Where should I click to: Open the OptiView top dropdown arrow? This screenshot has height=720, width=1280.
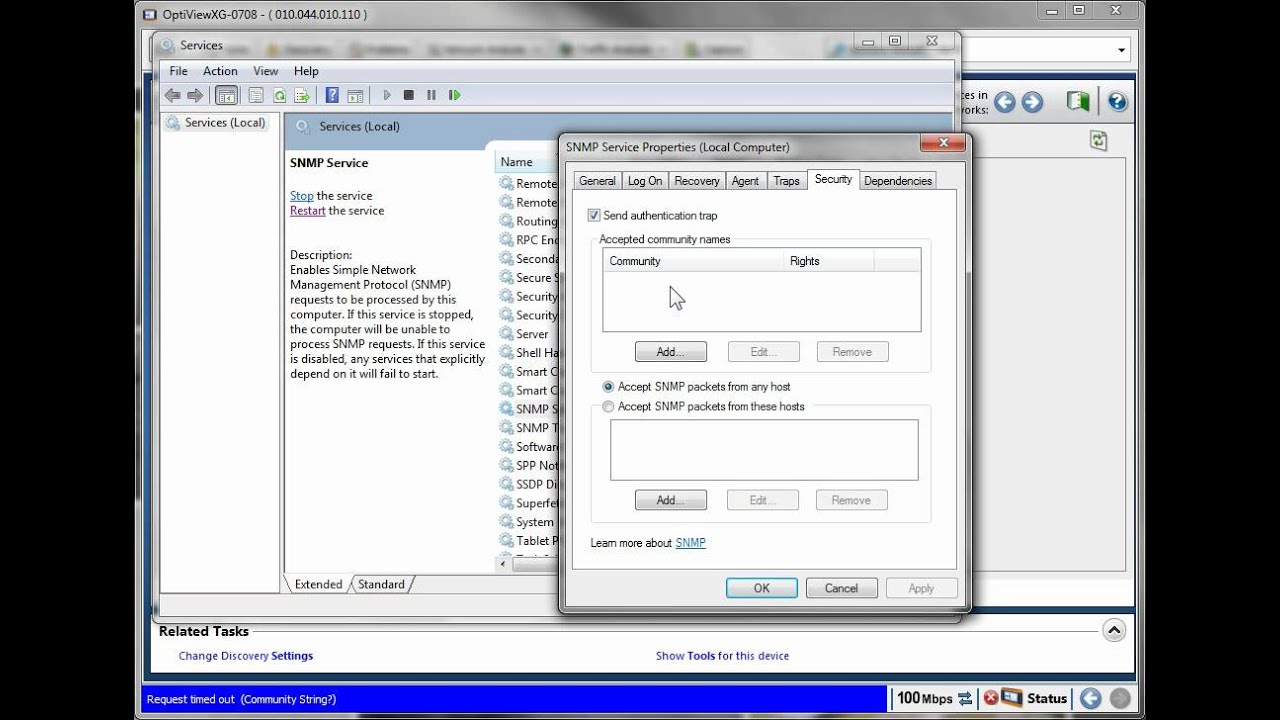[1122, 50]
